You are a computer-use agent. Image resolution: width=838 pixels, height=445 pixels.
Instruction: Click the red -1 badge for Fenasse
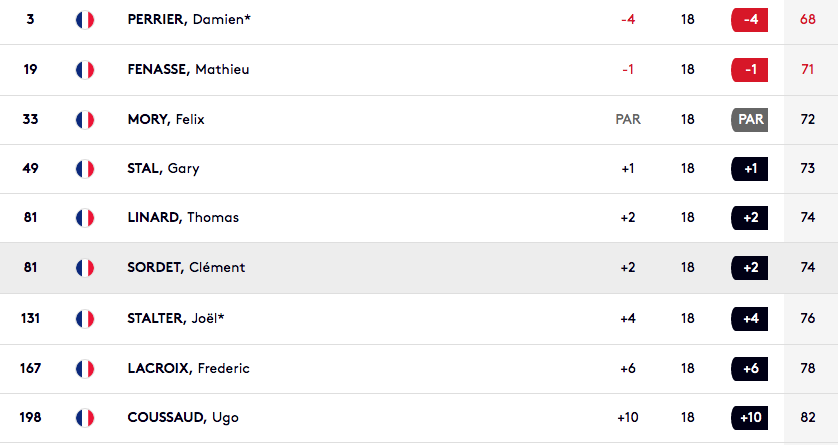pyautogui.click(x=749, y=70)
